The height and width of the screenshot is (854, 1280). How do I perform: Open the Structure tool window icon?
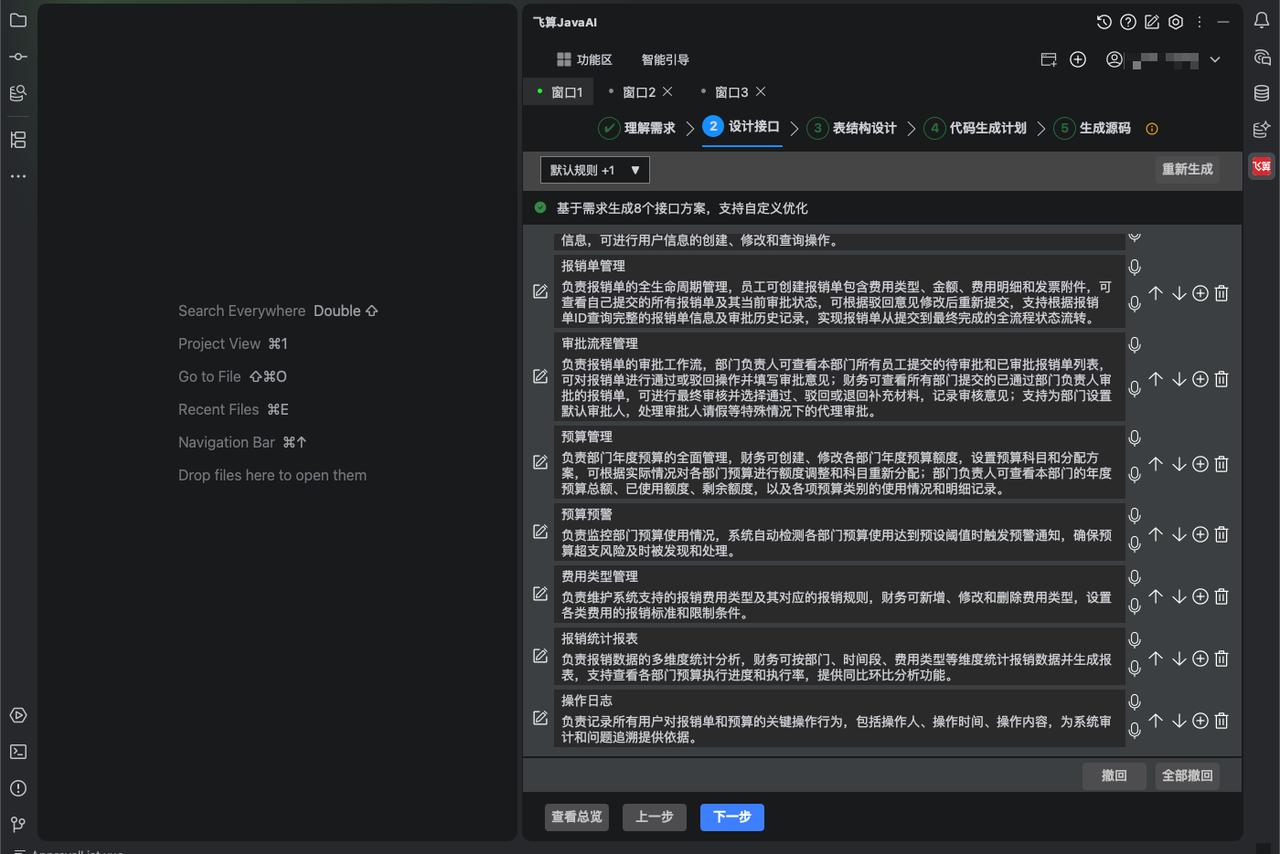18,140
